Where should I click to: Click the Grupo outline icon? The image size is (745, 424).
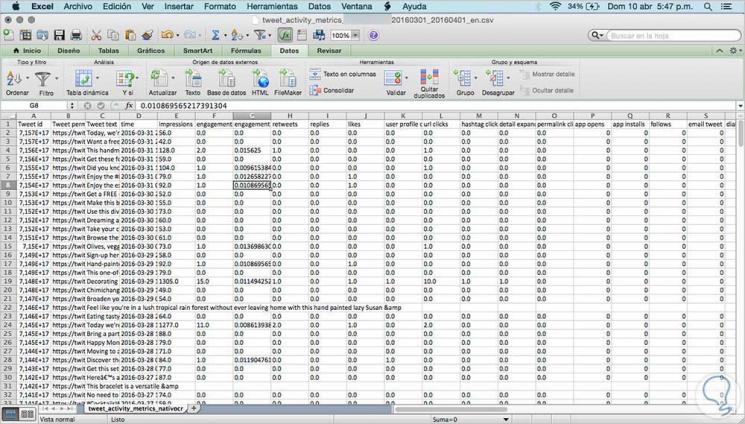(x=462, y=78)
